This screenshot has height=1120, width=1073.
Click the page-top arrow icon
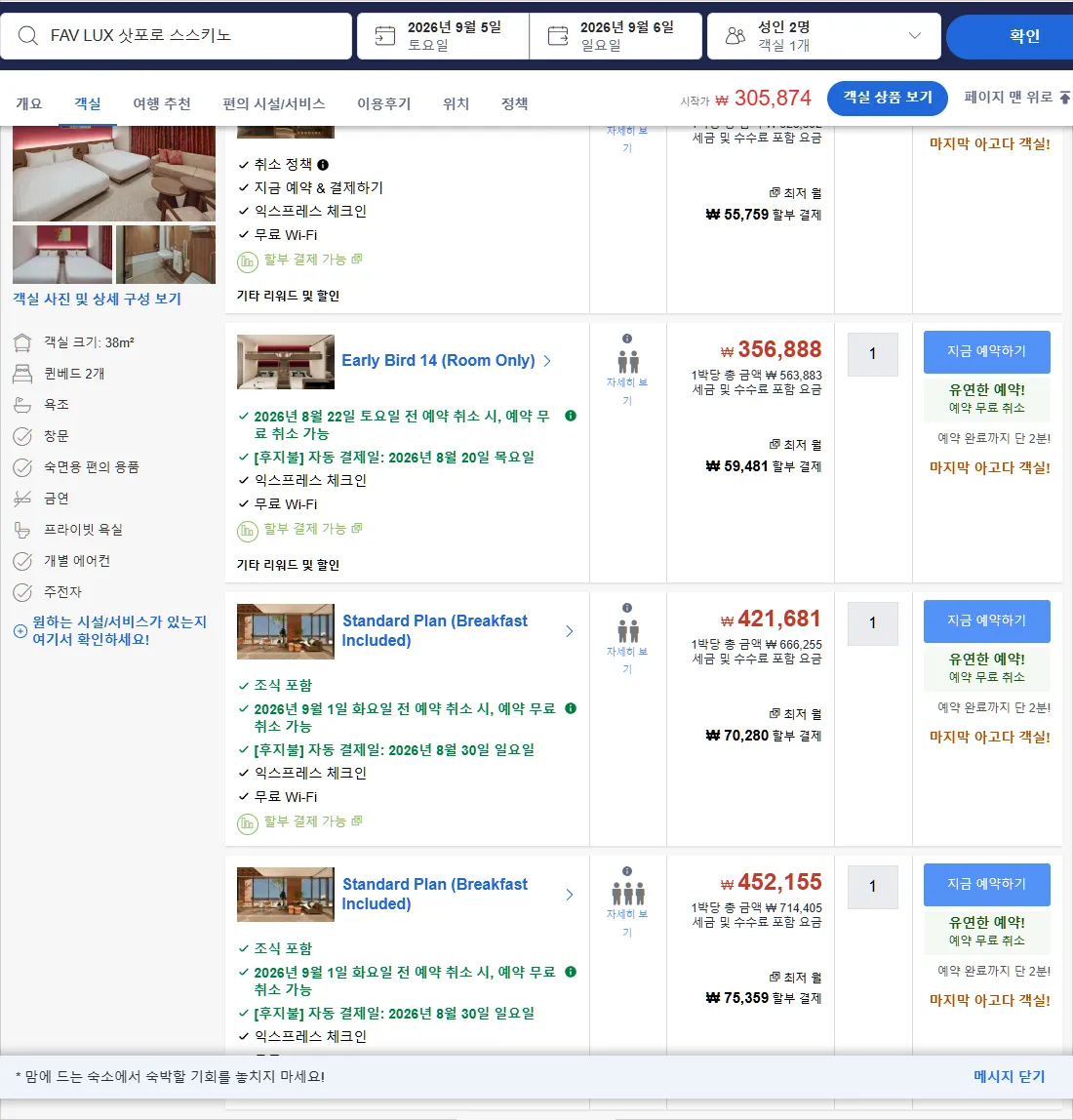[1064, 98]
